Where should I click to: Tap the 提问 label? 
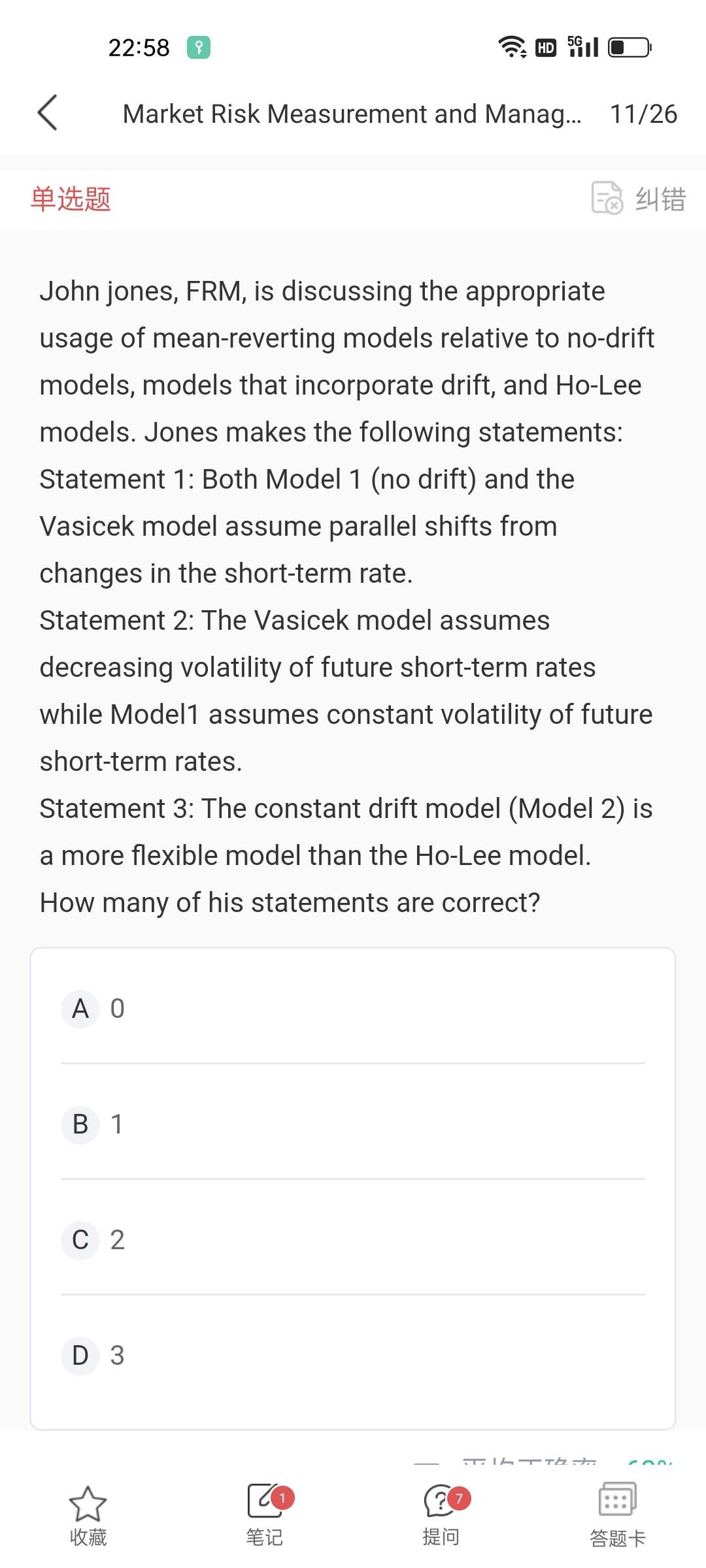[x=441, y=1537]
